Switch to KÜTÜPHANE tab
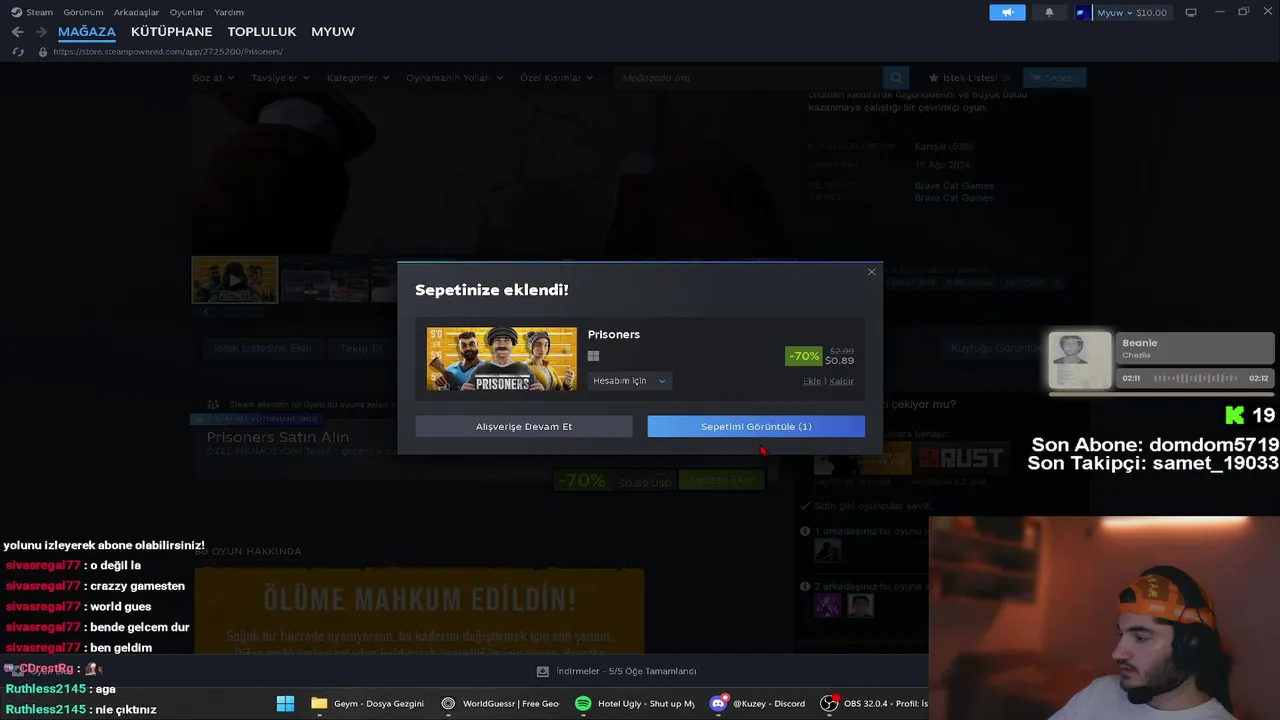This screenshot has width=1280, height=720. (171, 32)
